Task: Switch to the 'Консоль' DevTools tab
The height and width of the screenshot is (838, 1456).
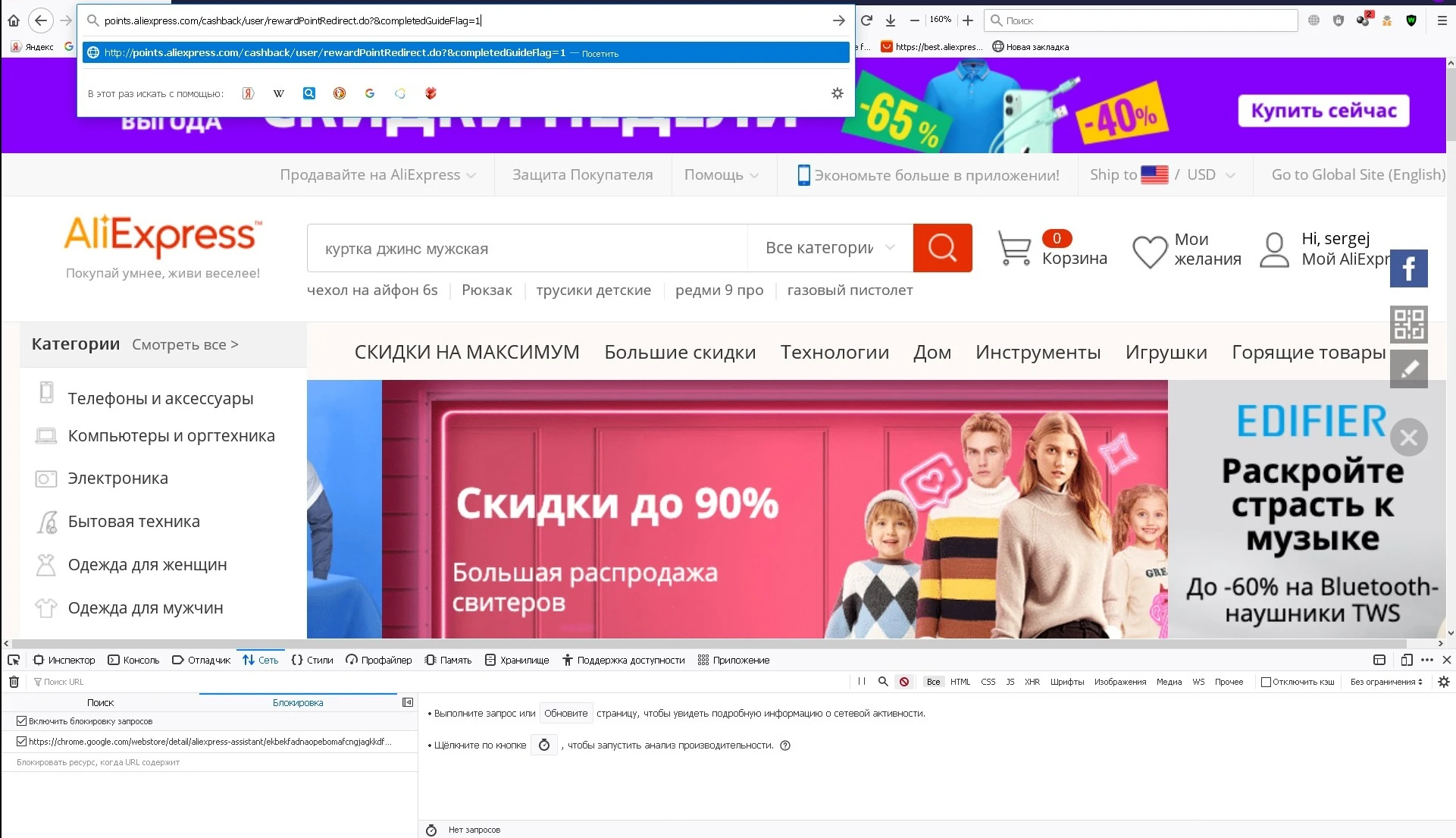Action: click(133, 660)
